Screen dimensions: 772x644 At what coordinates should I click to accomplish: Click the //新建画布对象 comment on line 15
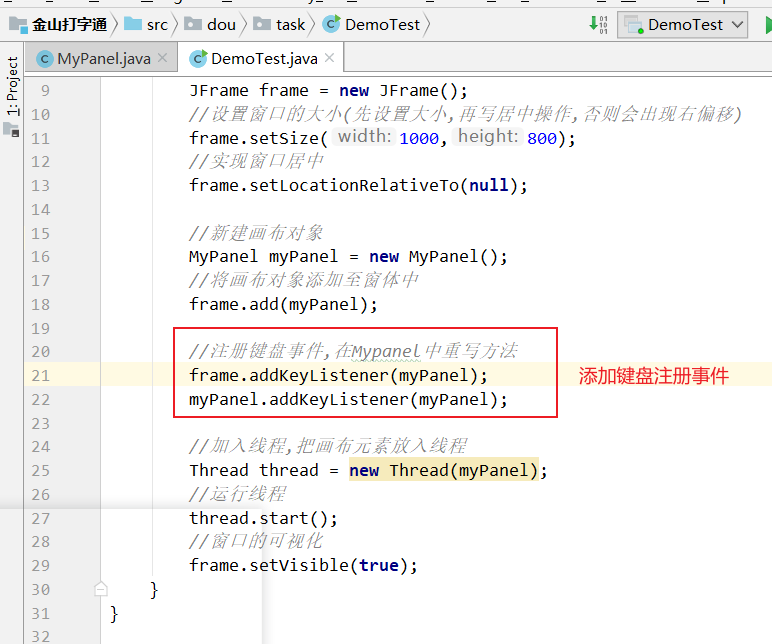click(256, 233)
